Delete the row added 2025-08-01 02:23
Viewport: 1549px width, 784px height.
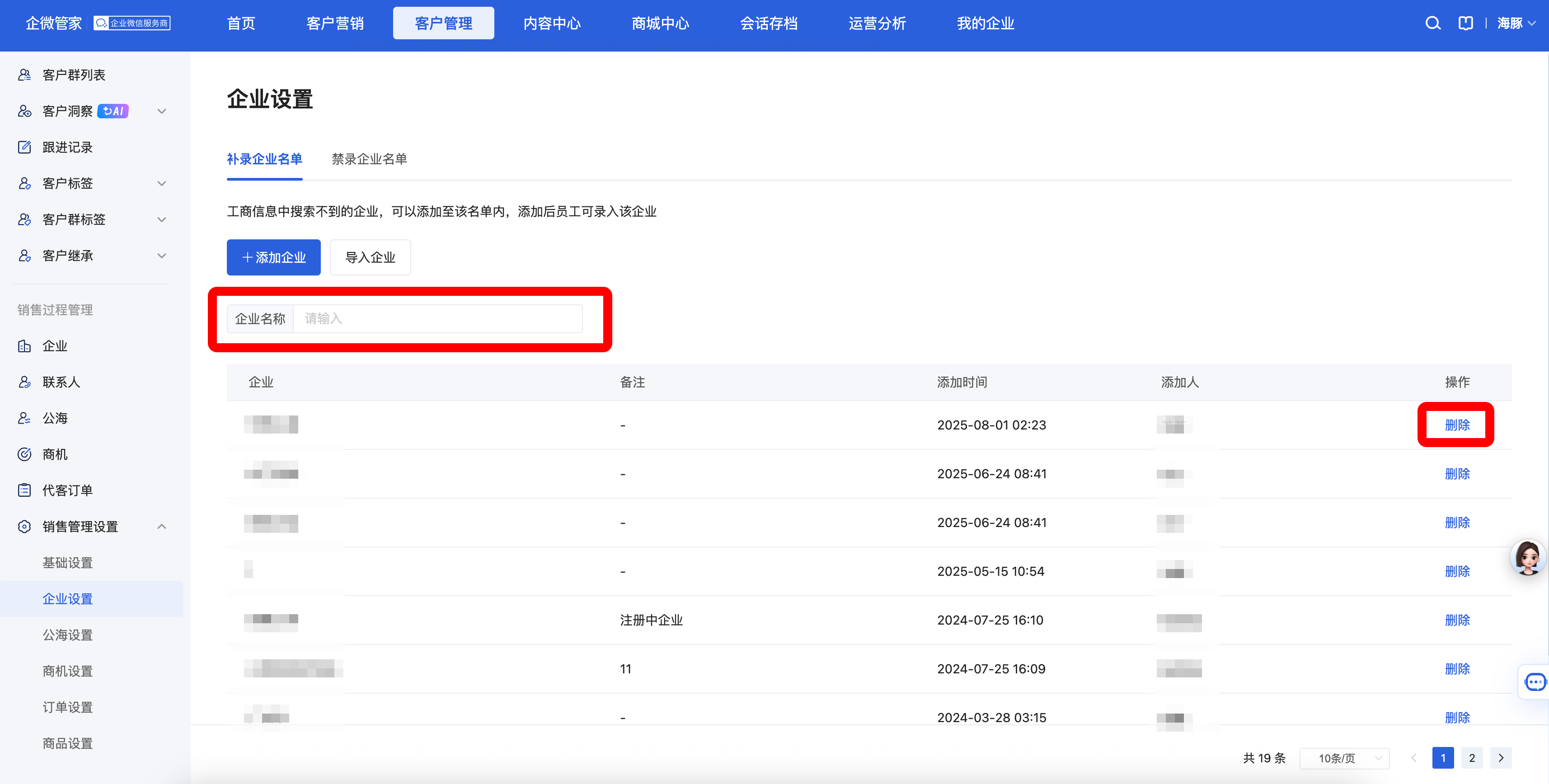pos(1457,425)
